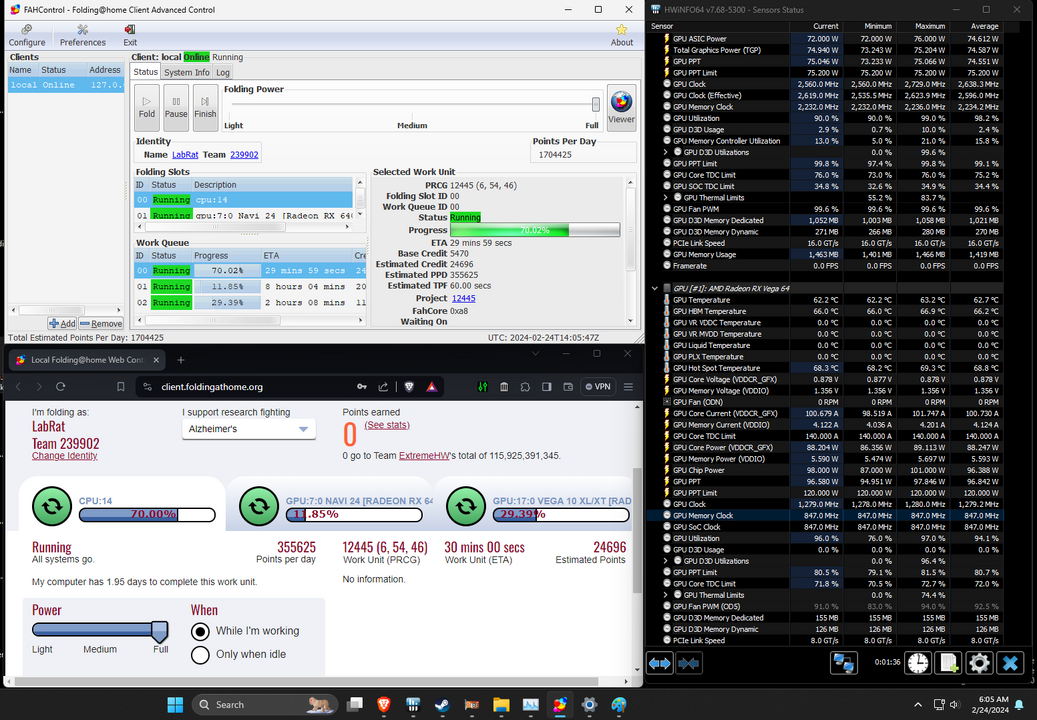
Task: Open the Log tab in FAHControl
Action: click(x=222, y=72)
